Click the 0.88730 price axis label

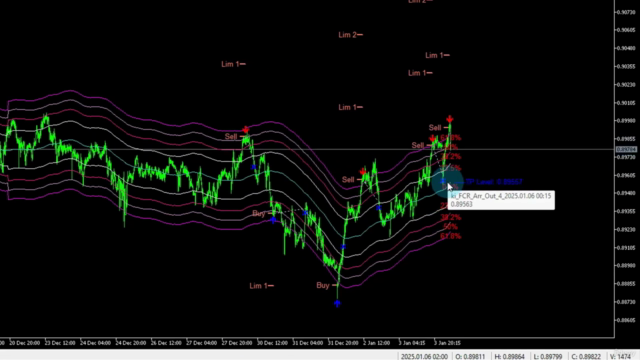coord(627,302)
